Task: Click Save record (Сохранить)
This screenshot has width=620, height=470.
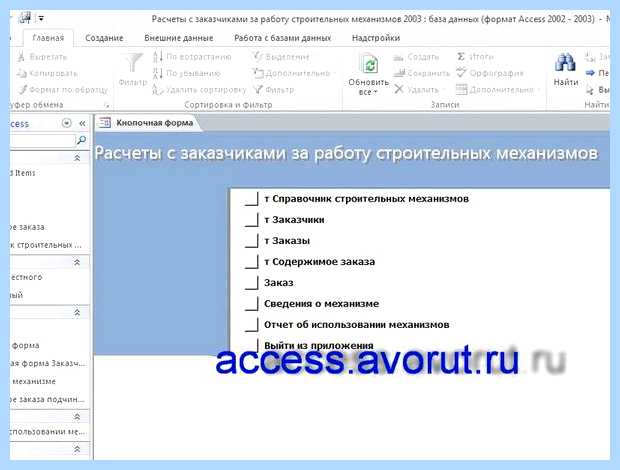Action: [x=422, y=74]
